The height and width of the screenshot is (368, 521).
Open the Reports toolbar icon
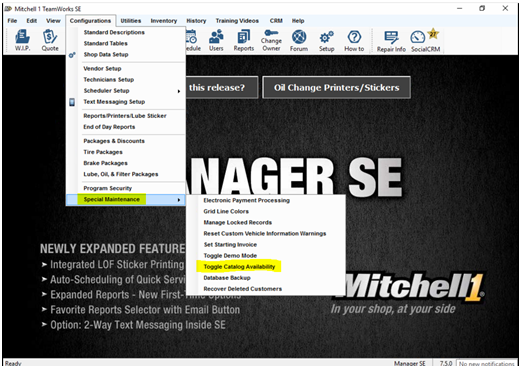244,40
